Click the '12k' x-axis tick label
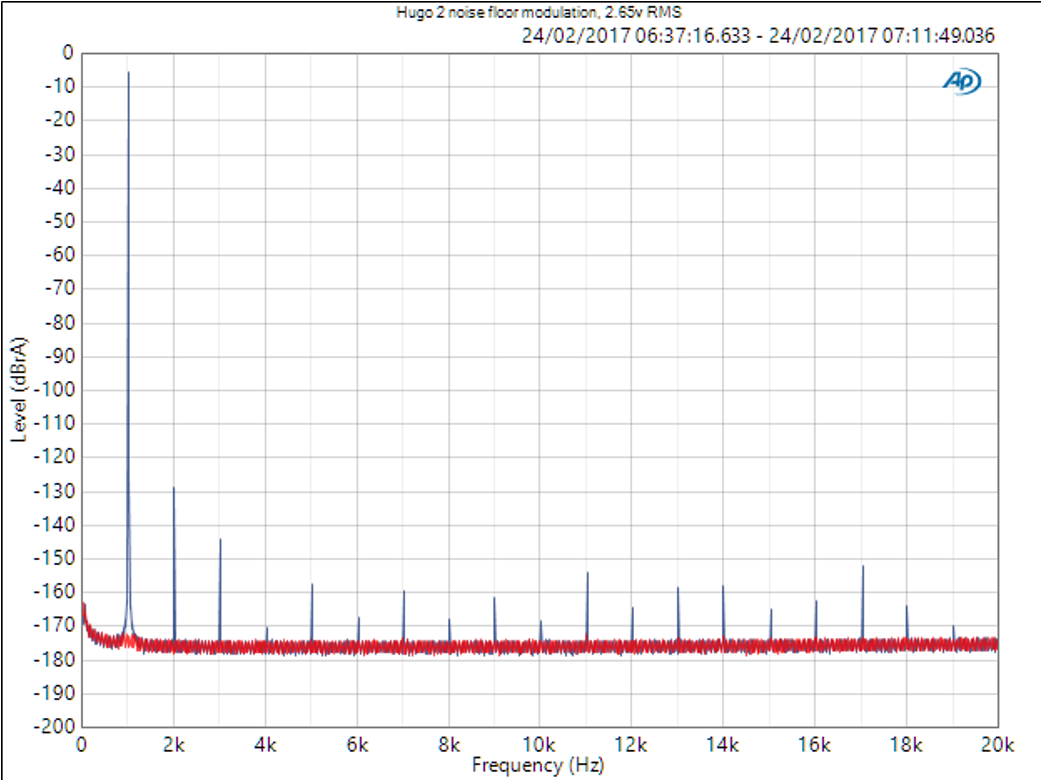1042x780 pixels. click(x=631, y=745)
